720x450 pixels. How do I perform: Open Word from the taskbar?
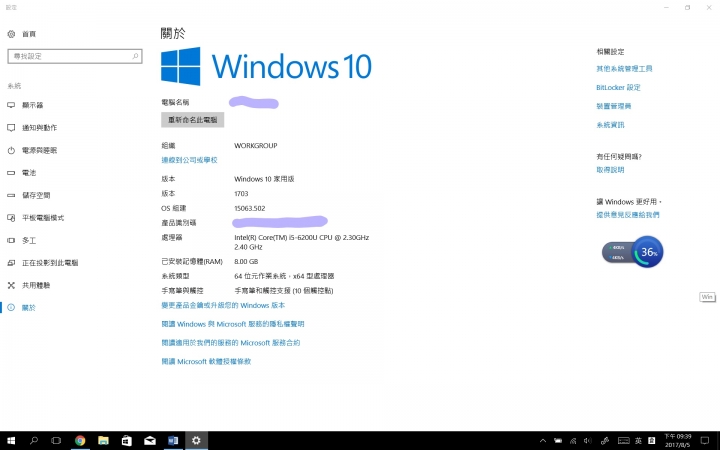pyautogui.click(x=173, y=441)
